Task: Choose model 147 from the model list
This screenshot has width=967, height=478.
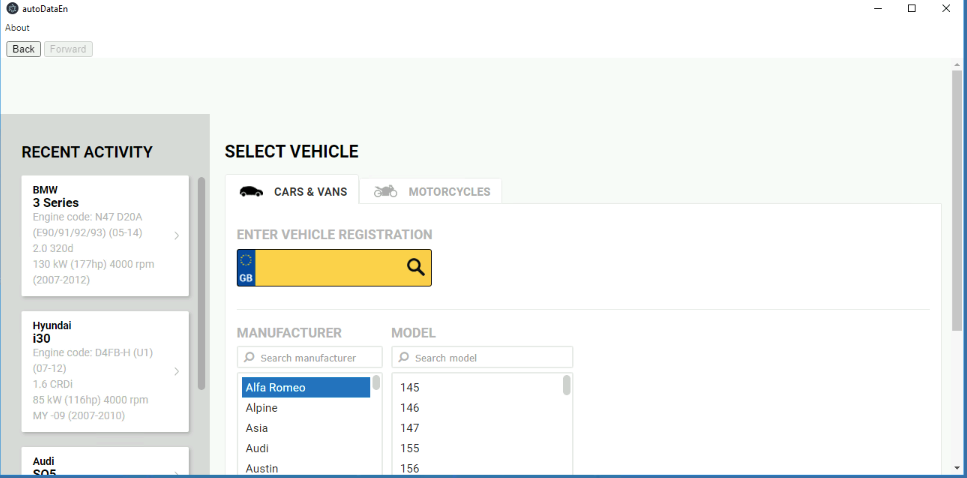Action: (x=410, y=428)
